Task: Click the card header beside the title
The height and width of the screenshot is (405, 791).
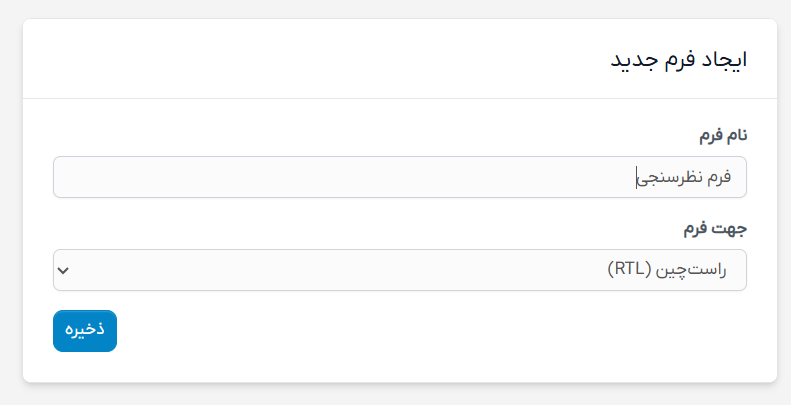Action: click(x=300, y=59)
